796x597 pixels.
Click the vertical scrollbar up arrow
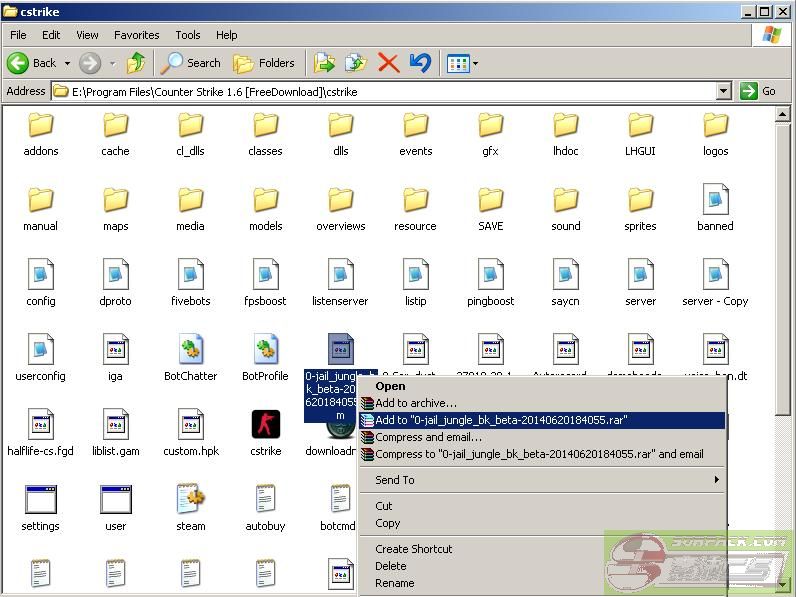click(x=783, y=114)
